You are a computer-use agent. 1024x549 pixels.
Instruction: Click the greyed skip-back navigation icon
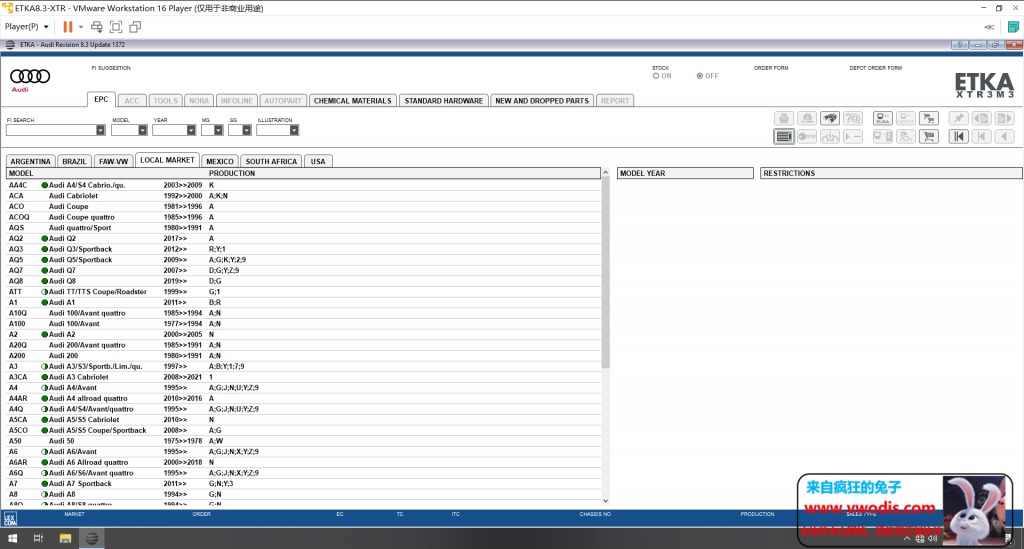click(x=981, y=136)
